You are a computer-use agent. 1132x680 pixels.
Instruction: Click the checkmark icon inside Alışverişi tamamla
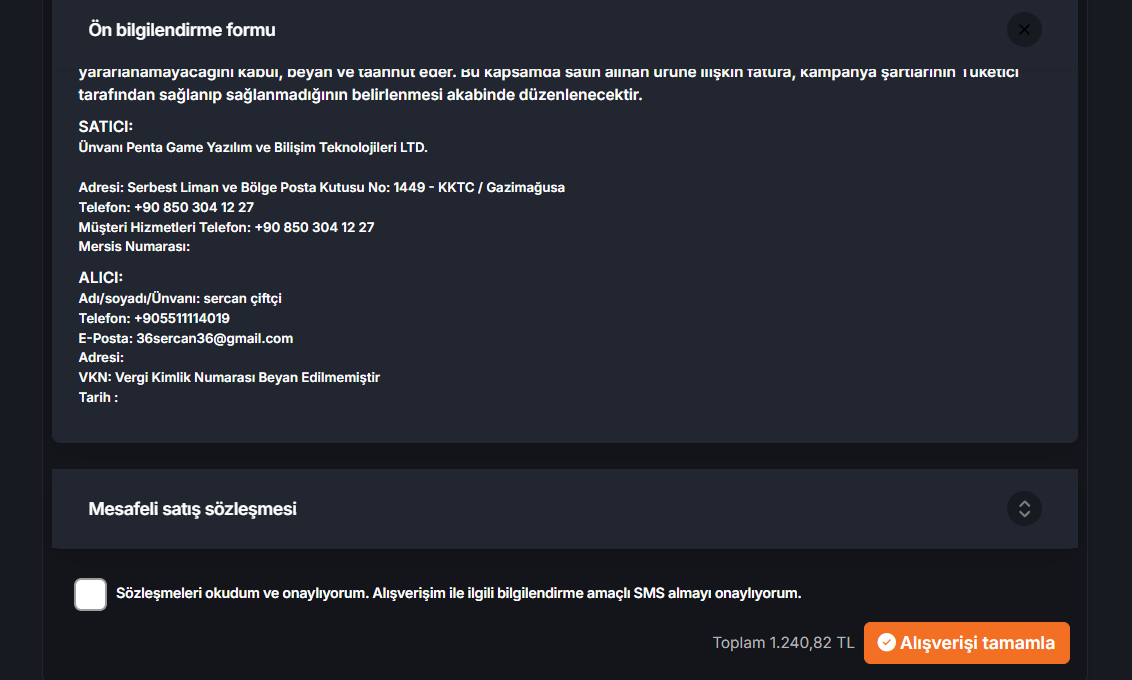(x=887, y=642)
